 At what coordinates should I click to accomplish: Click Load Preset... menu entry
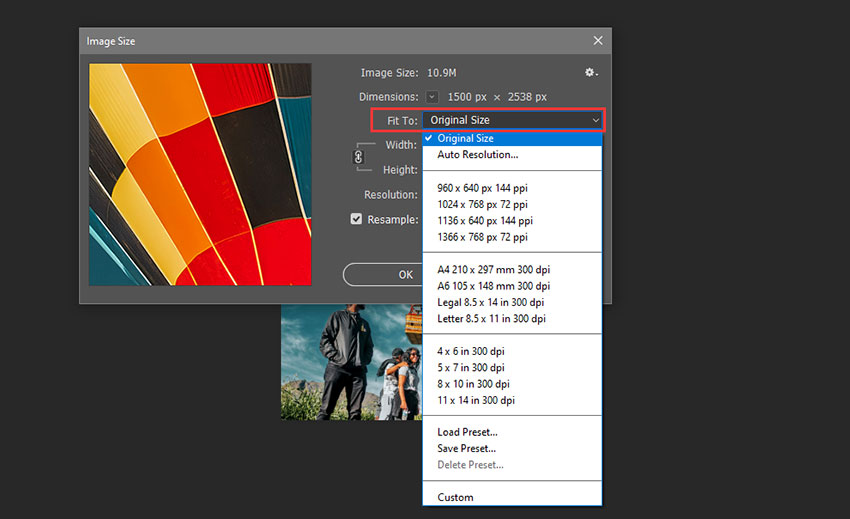tap(512, 432)
